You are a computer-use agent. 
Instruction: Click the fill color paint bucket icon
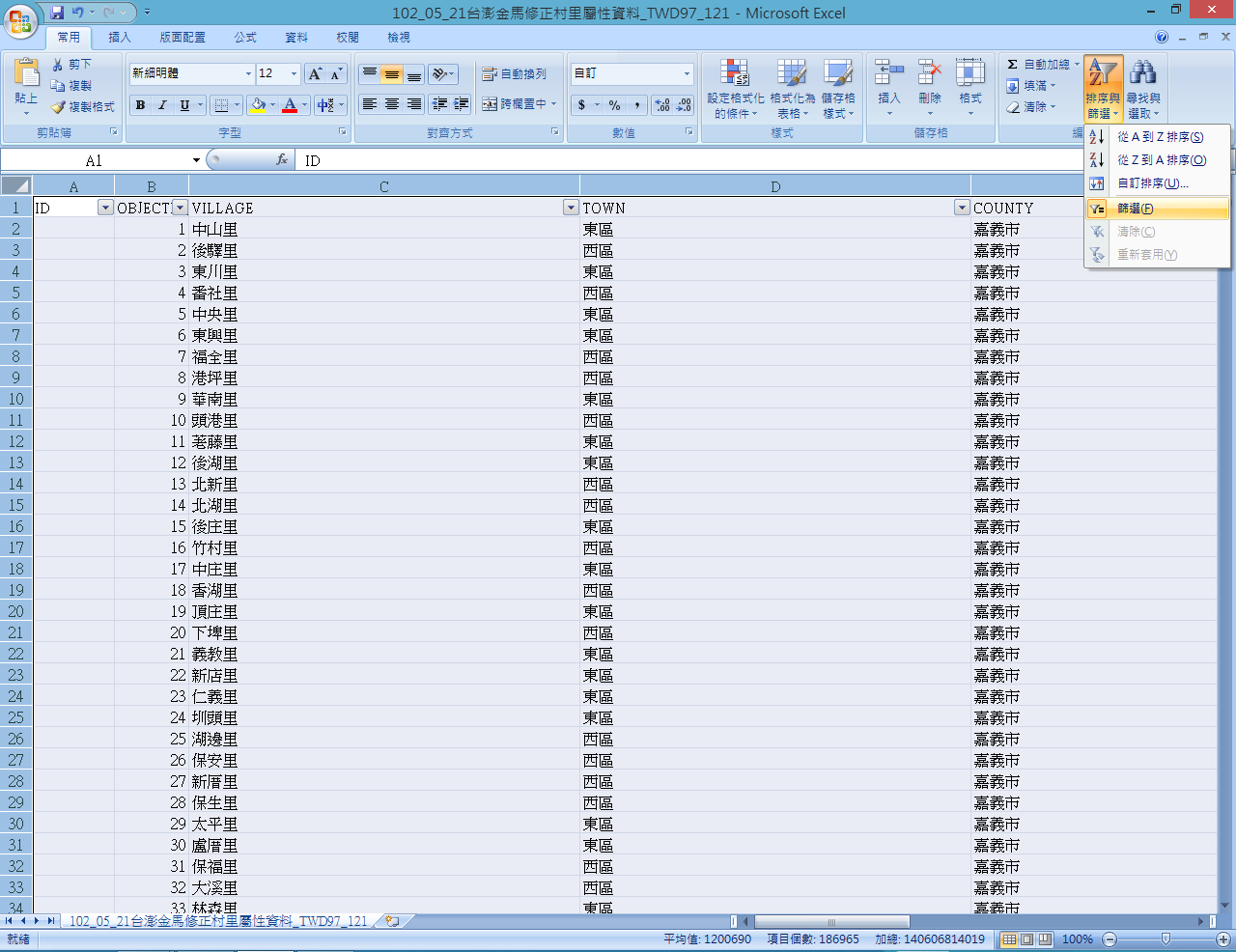[258, 104]
